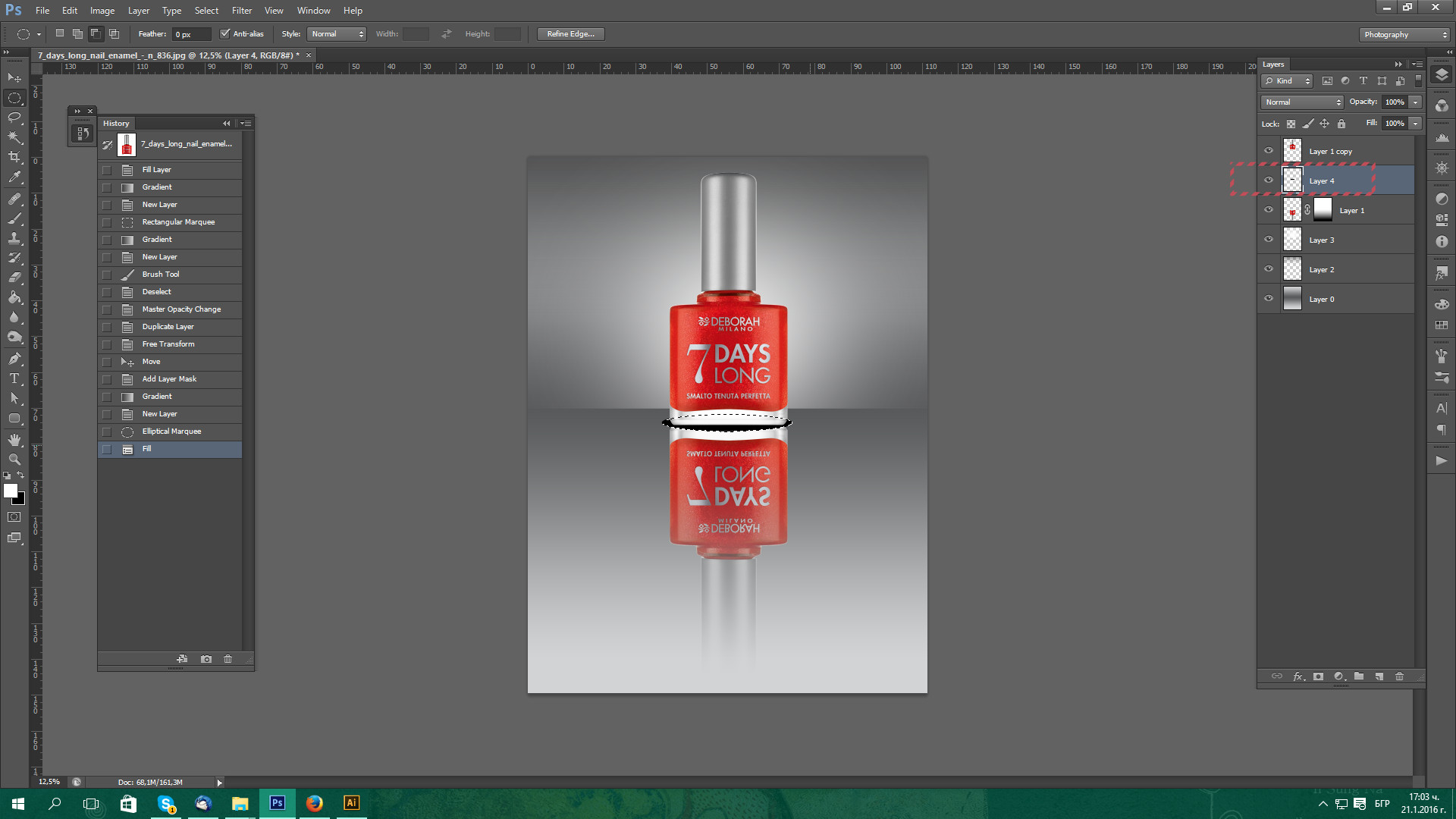Select the Paint Bucket tool
The width and height of the screenshot is (1456, 819).
[14, 297]
